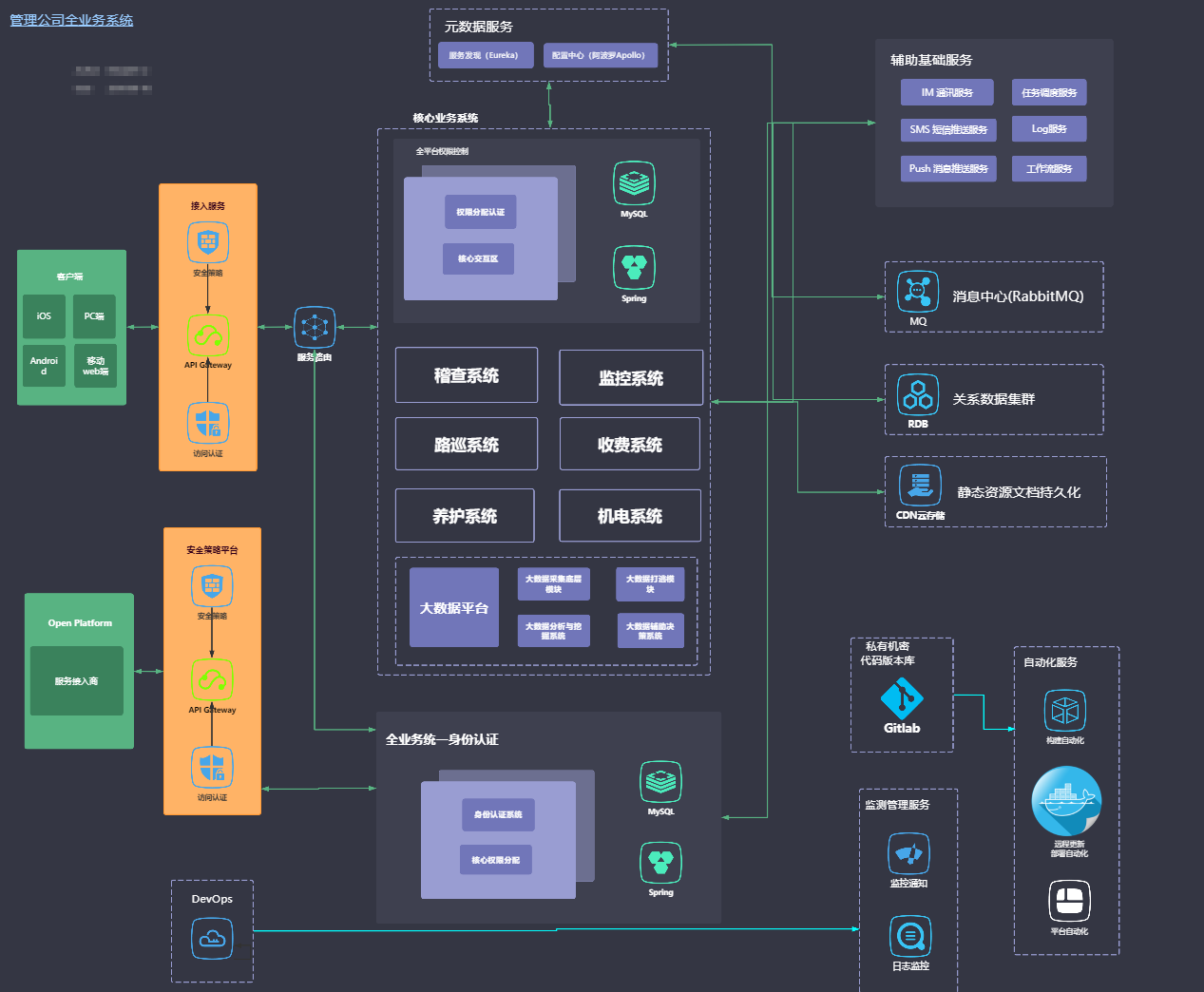The image size is (1204, 992).
Task: Click the Log服务 block
Action: tap(1049, 128)
